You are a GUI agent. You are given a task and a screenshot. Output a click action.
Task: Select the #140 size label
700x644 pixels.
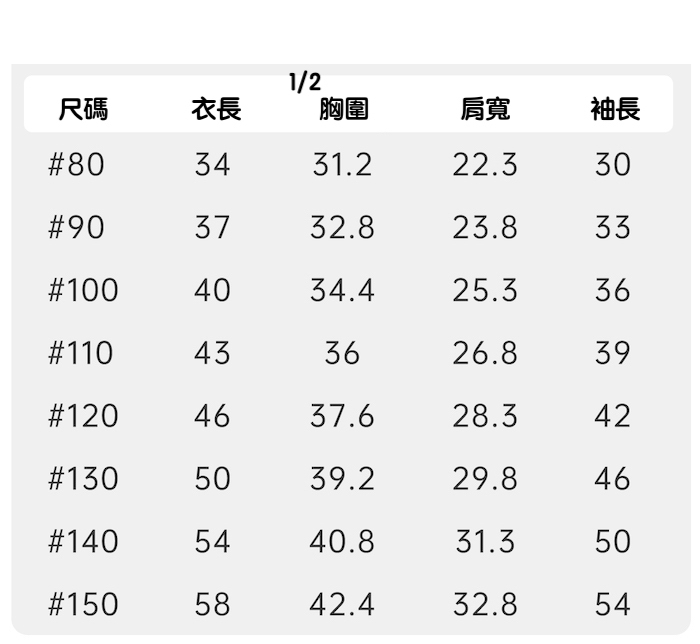click(x=83, y=542)
